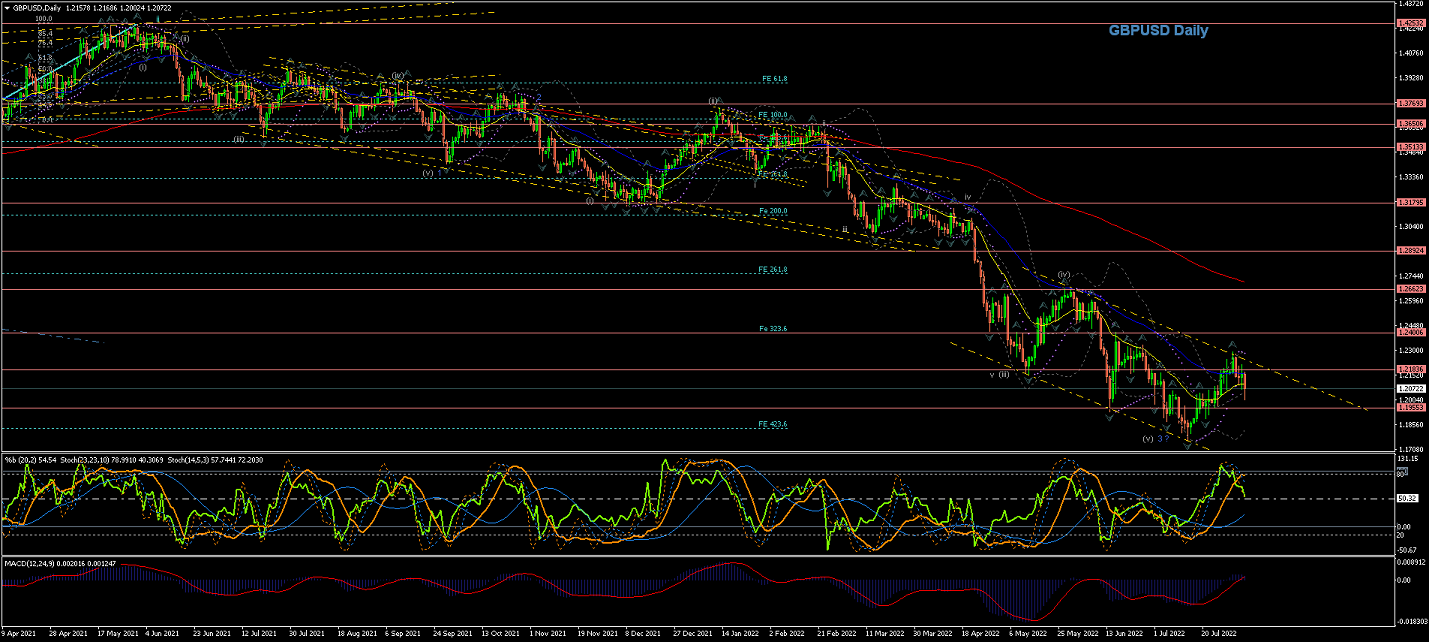
Task: Click the 1.18560 price axis value
Action: click(x=1411, y=424)
